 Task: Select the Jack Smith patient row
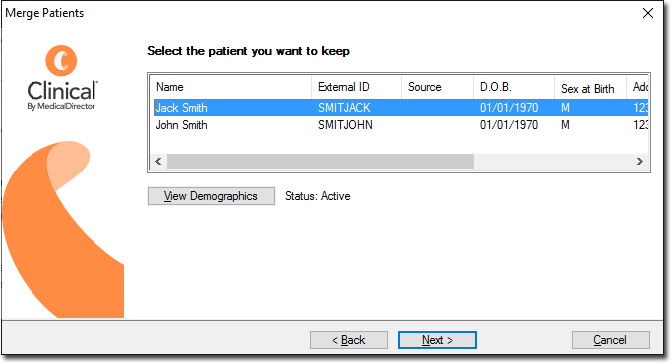(x=401, y=107)
